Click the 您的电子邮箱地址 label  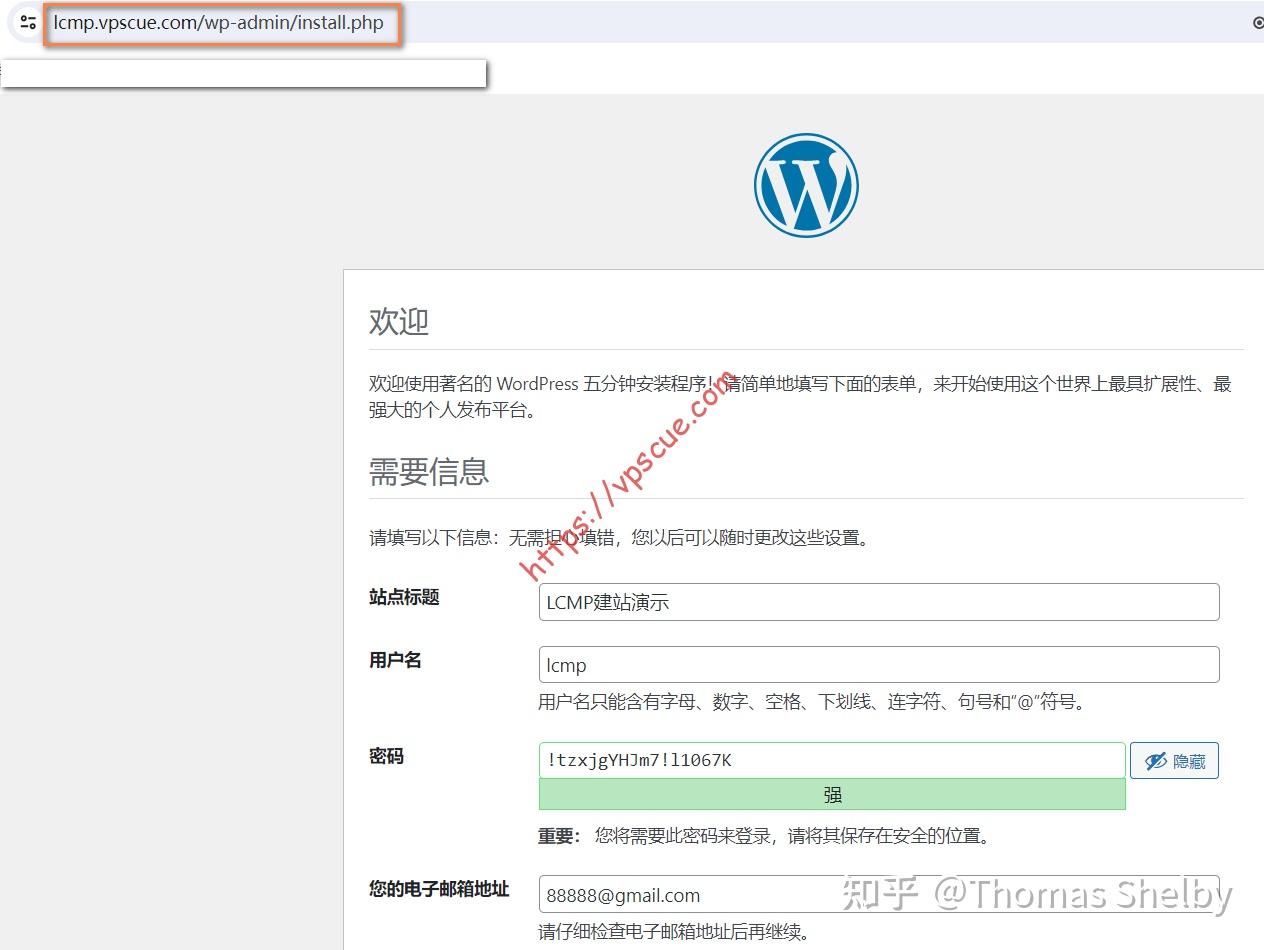438,890
